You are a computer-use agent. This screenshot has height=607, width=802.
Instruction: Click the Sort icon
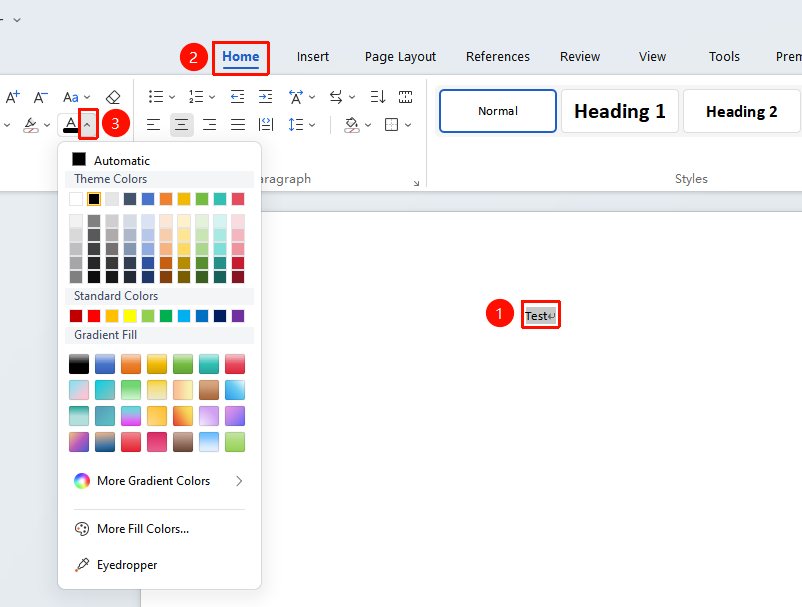click(377, 97)
